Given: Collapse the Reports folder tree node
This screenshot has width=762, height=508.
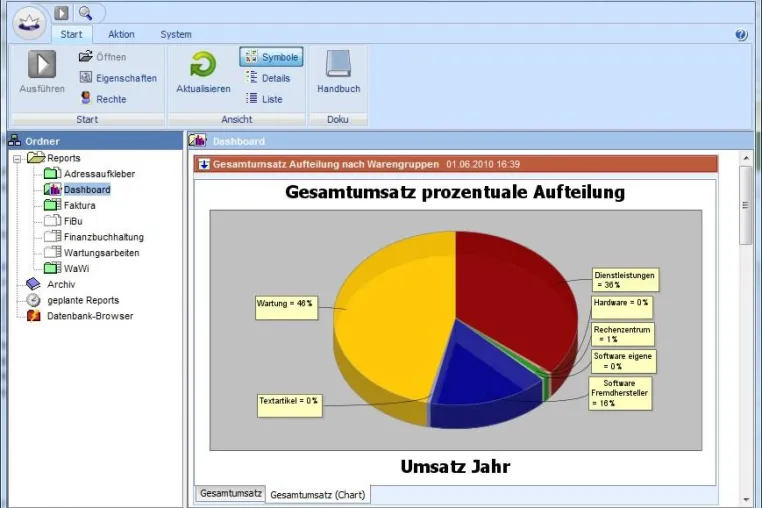Looking at the screenshot, I should click(17, 158).
